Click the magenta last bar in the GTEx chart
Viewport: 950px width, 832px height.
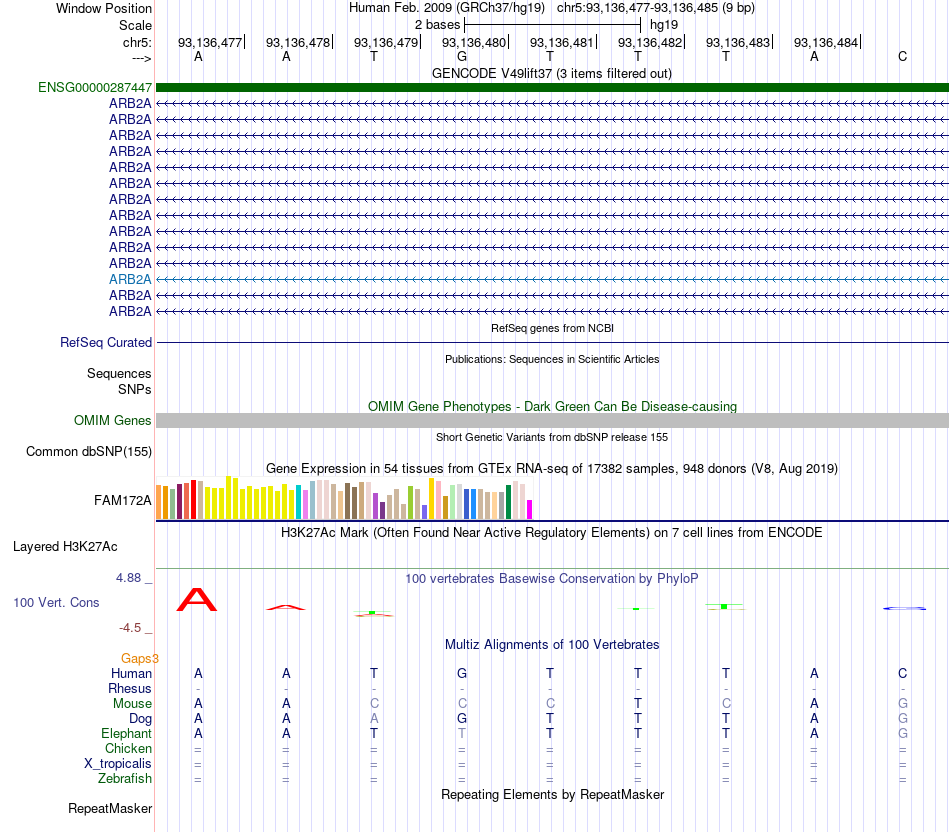pyautogui.click(x=530, y=509)
